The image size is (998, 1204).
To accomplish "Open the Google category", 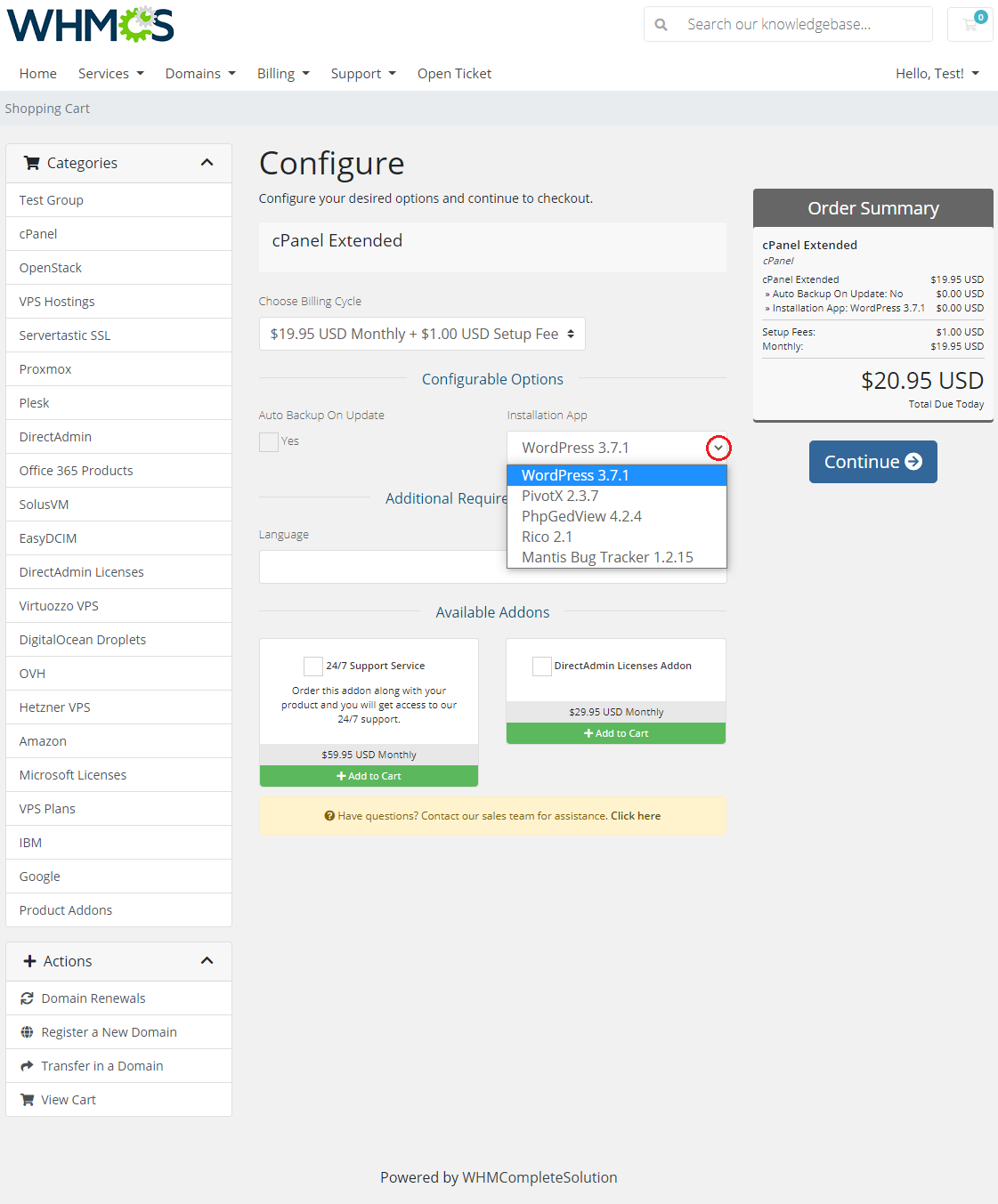I will (x=118, y=877).
